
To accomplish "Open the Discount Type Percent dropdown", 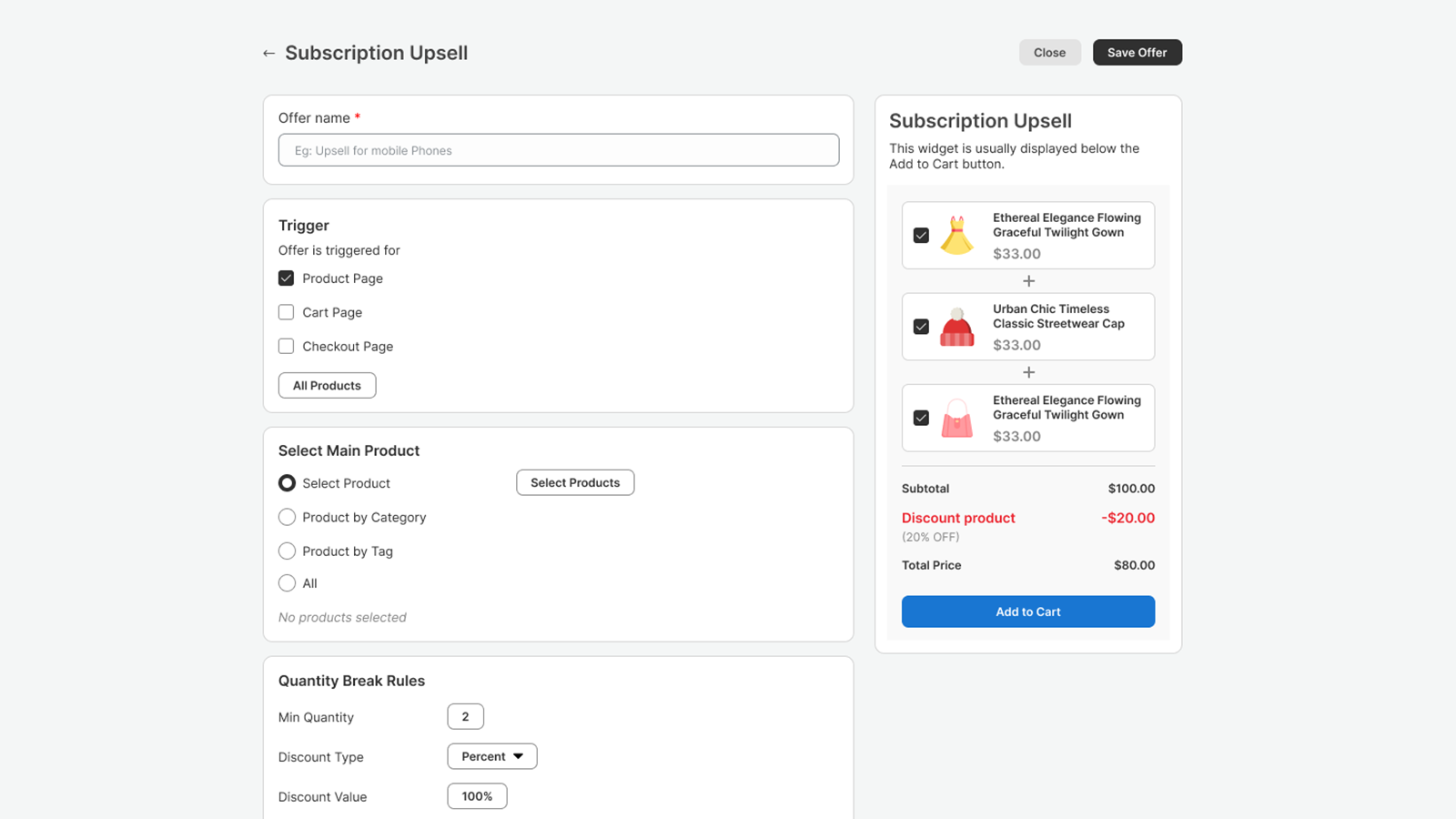I will point(491,756).
